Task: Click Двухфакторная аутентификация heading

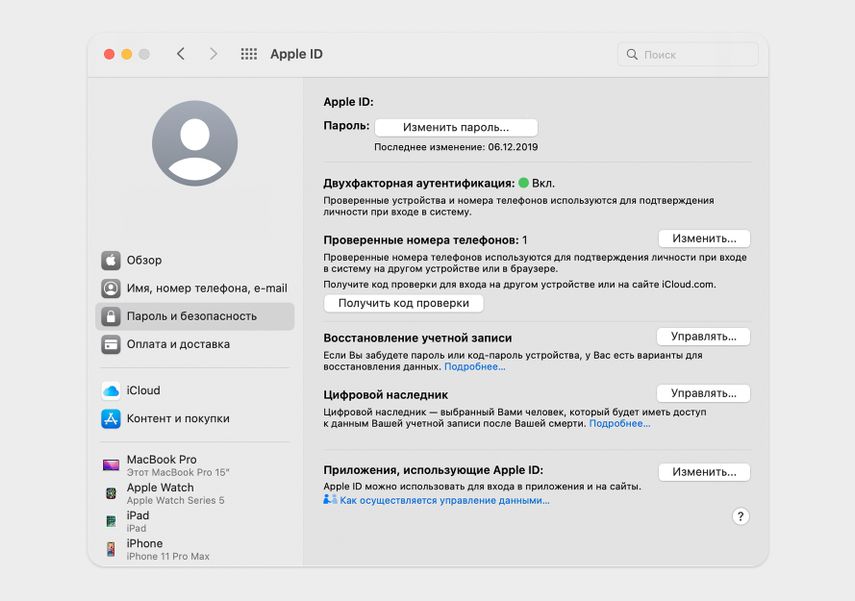Action: [419, 183]
